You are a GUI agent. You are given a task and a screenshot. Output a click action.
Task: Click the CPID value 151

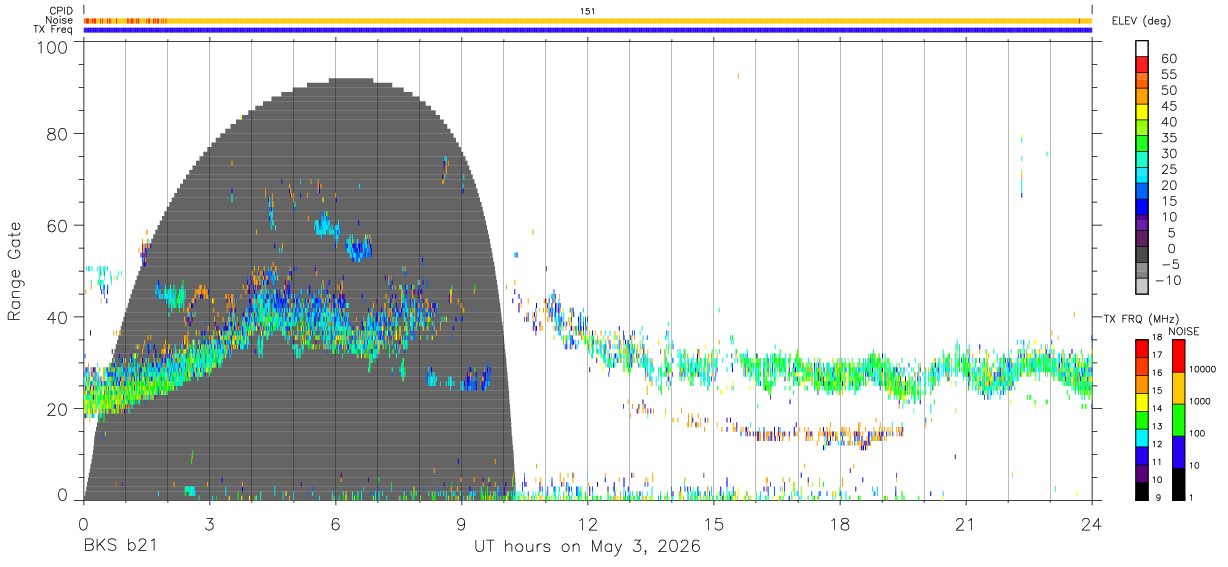588,10
